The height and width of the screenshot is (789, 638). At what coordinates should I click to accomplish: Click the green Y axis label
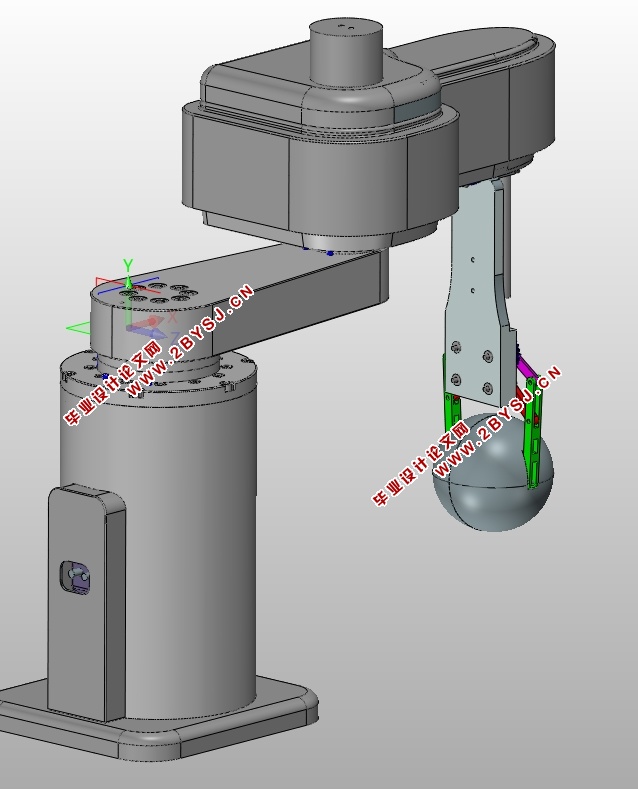pyautogui.click(x=128, y=265)
